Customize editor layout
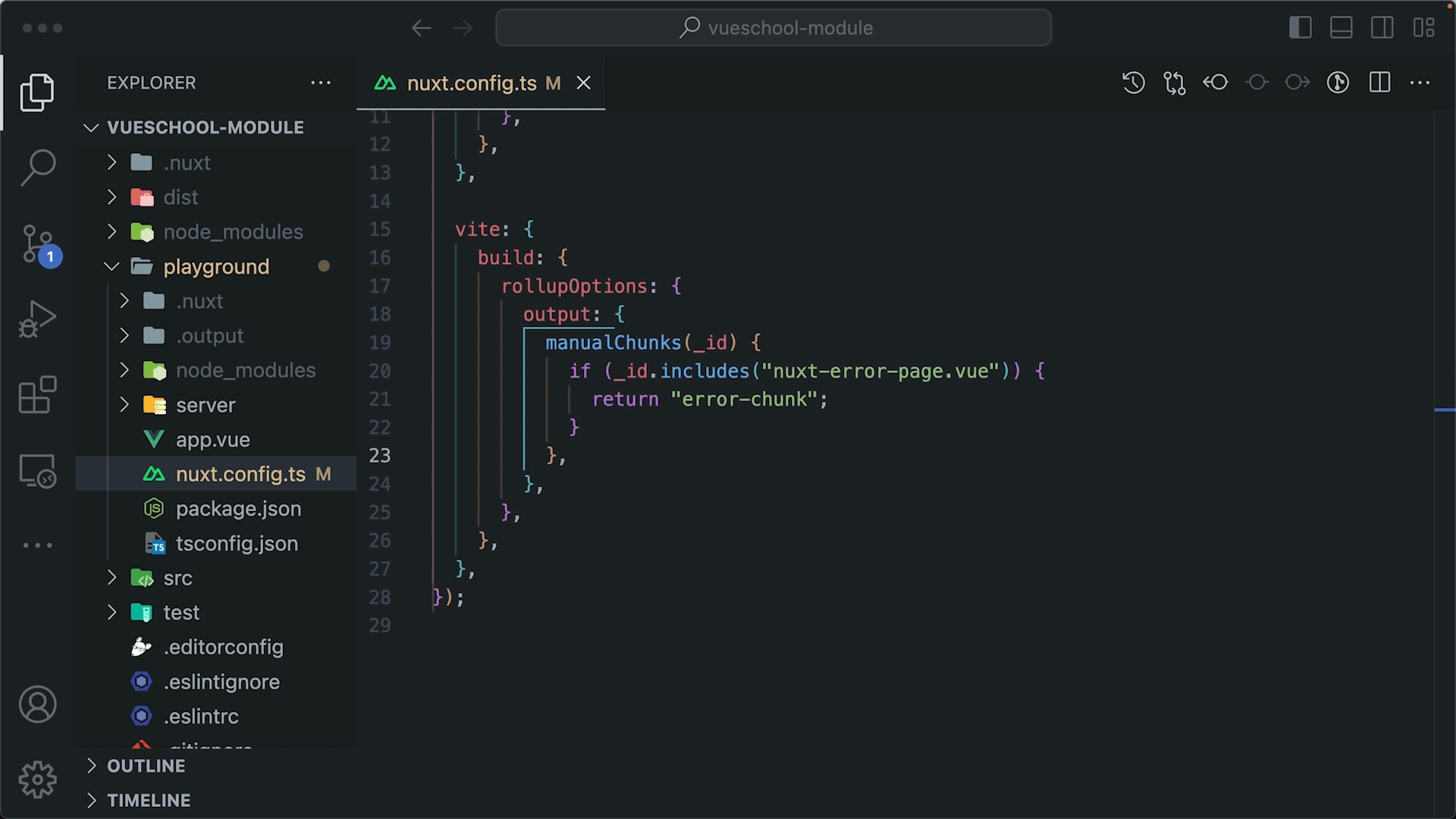Viewport: 1456px width, 819px height. [1424, 28]
